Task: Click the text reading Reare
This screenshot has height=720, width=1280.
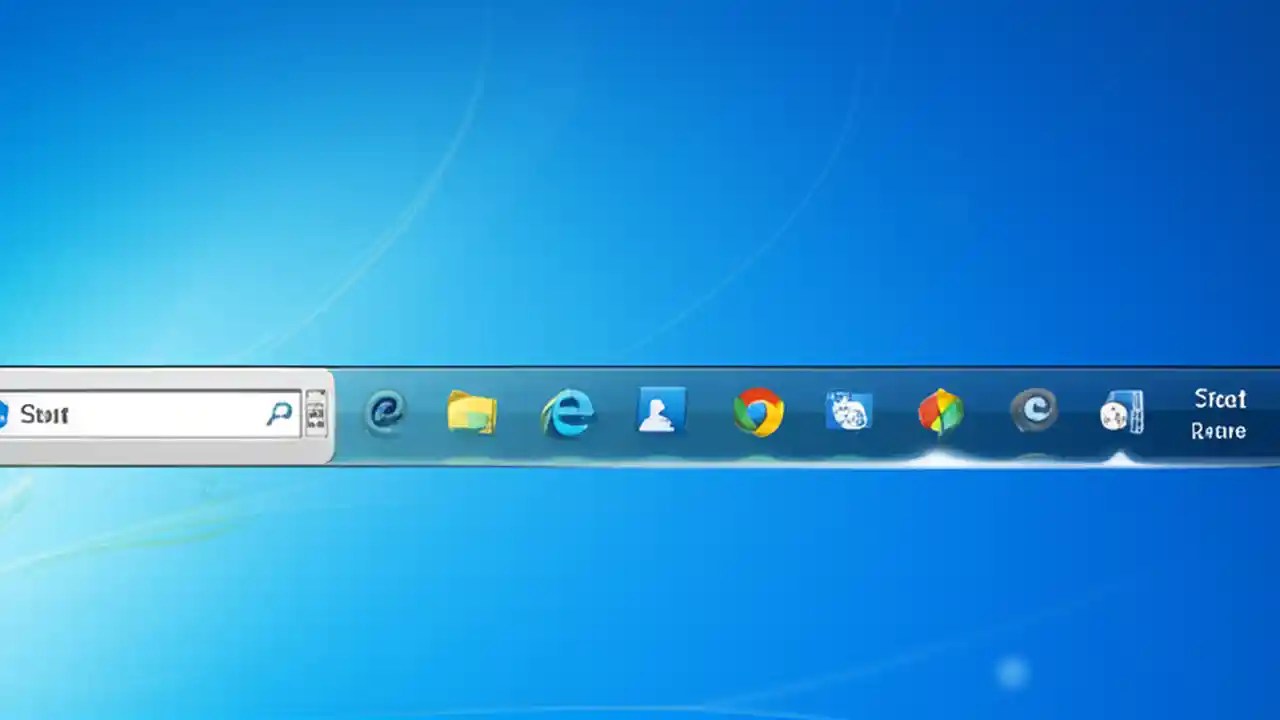Action: point(1219,431)
